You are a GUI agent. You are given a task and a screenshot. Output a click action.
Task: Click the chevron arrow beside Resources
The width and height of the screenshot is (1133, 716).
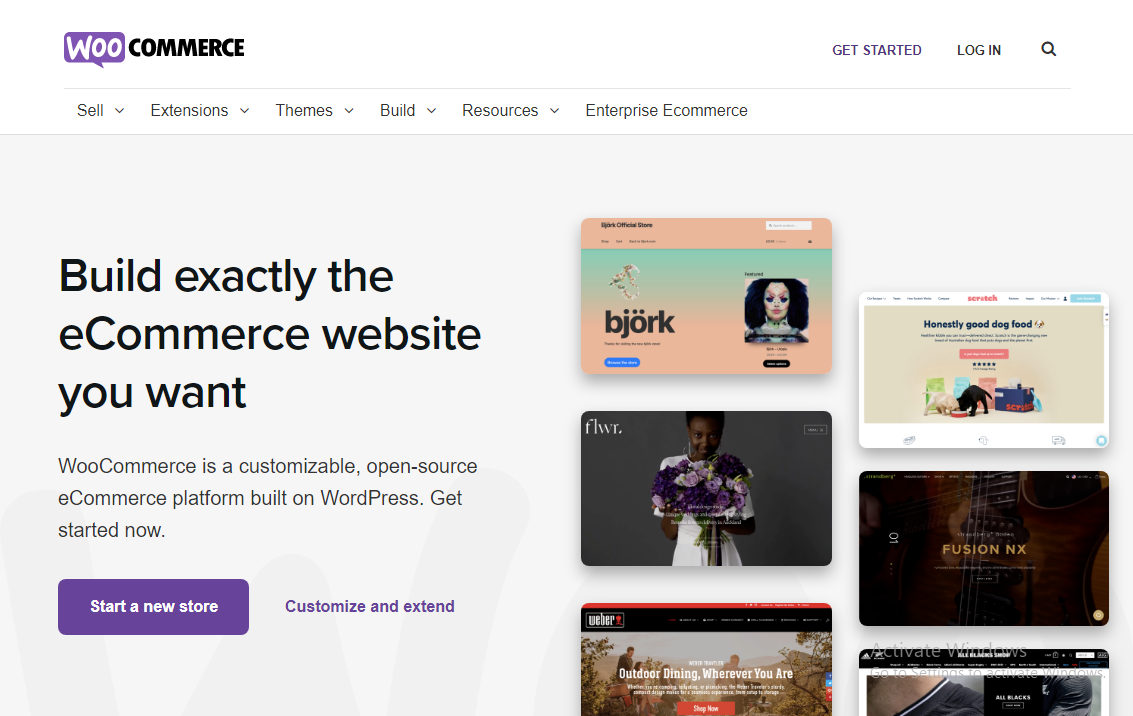coord(554,111)
